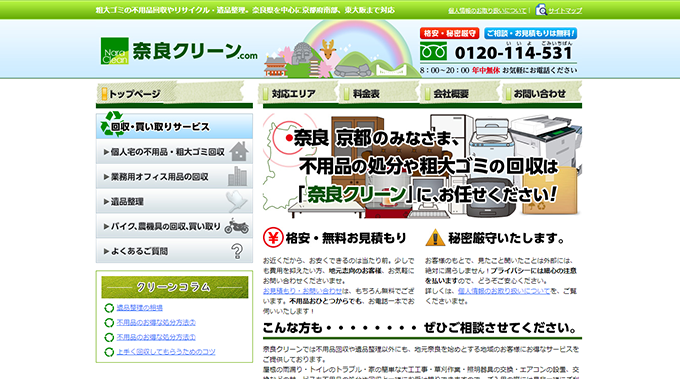Click the sitemap magnifier icon
Screen dimensions: 680x379
pyautogui.click(x=541, y=10)
